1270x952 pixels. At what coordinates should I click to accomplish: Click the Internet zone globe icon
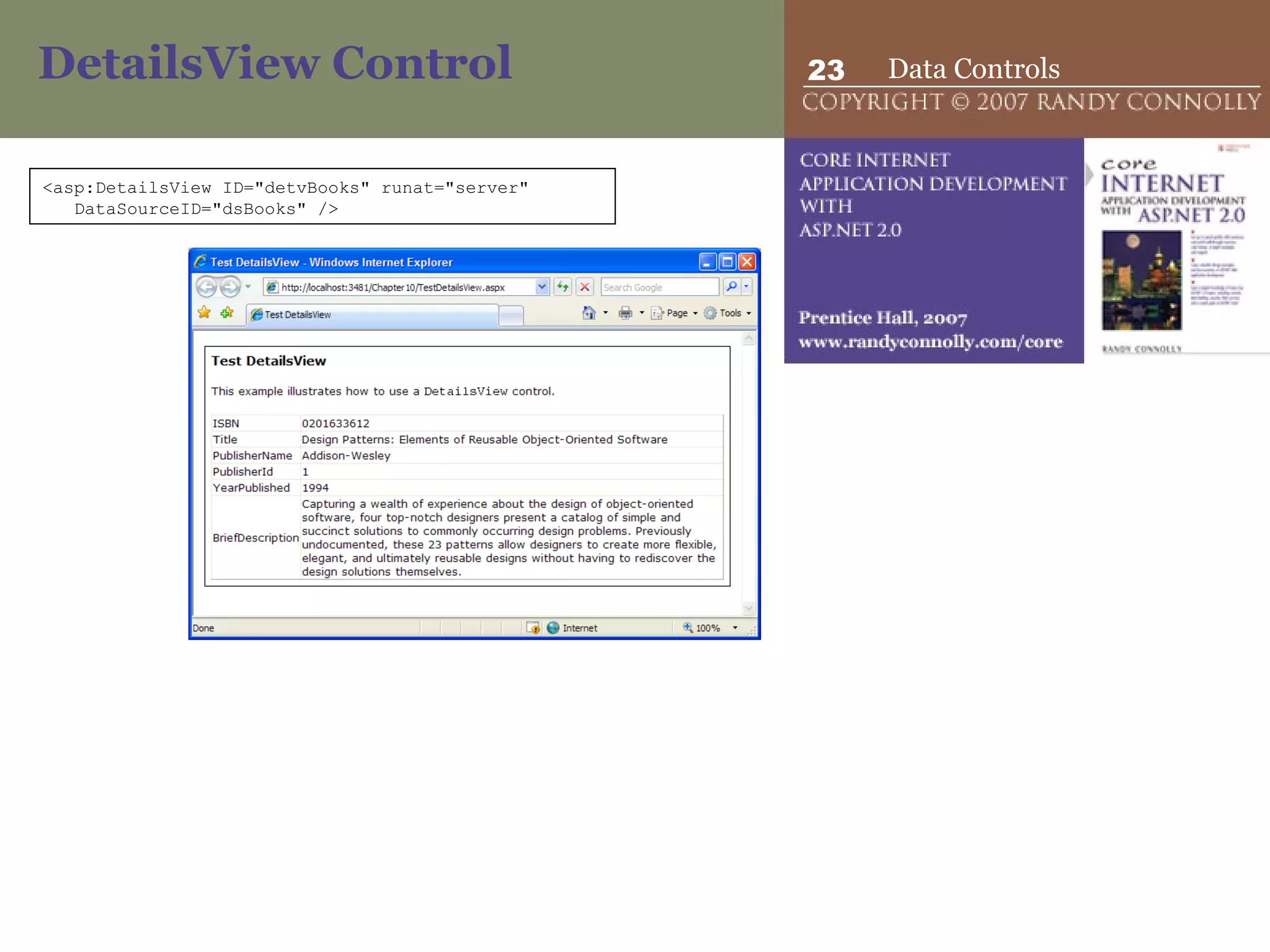pos(553,628)
